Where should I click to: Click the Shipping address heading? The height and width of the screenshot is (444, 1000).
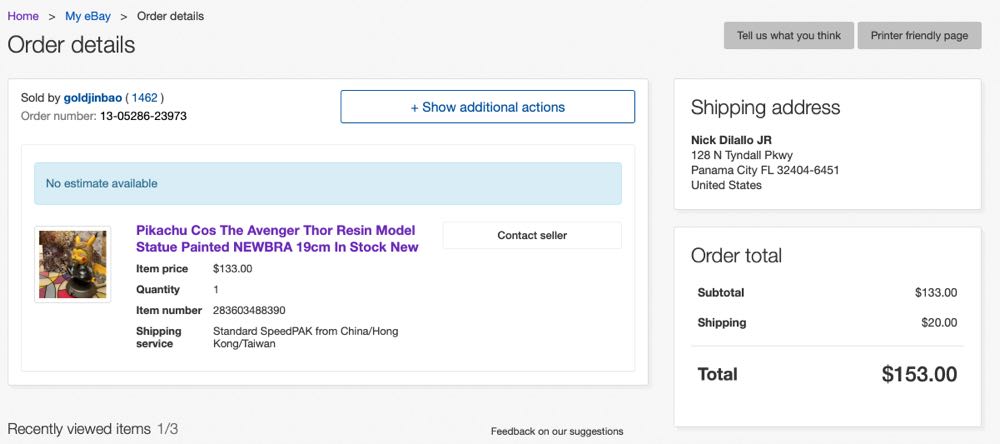coord(765,108)
